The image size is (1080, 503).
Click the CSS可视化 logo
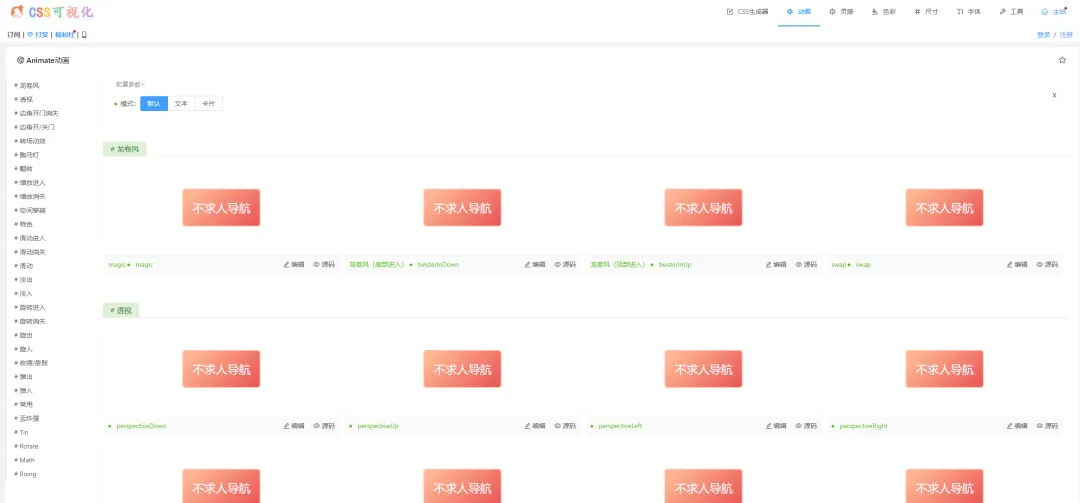52,12
